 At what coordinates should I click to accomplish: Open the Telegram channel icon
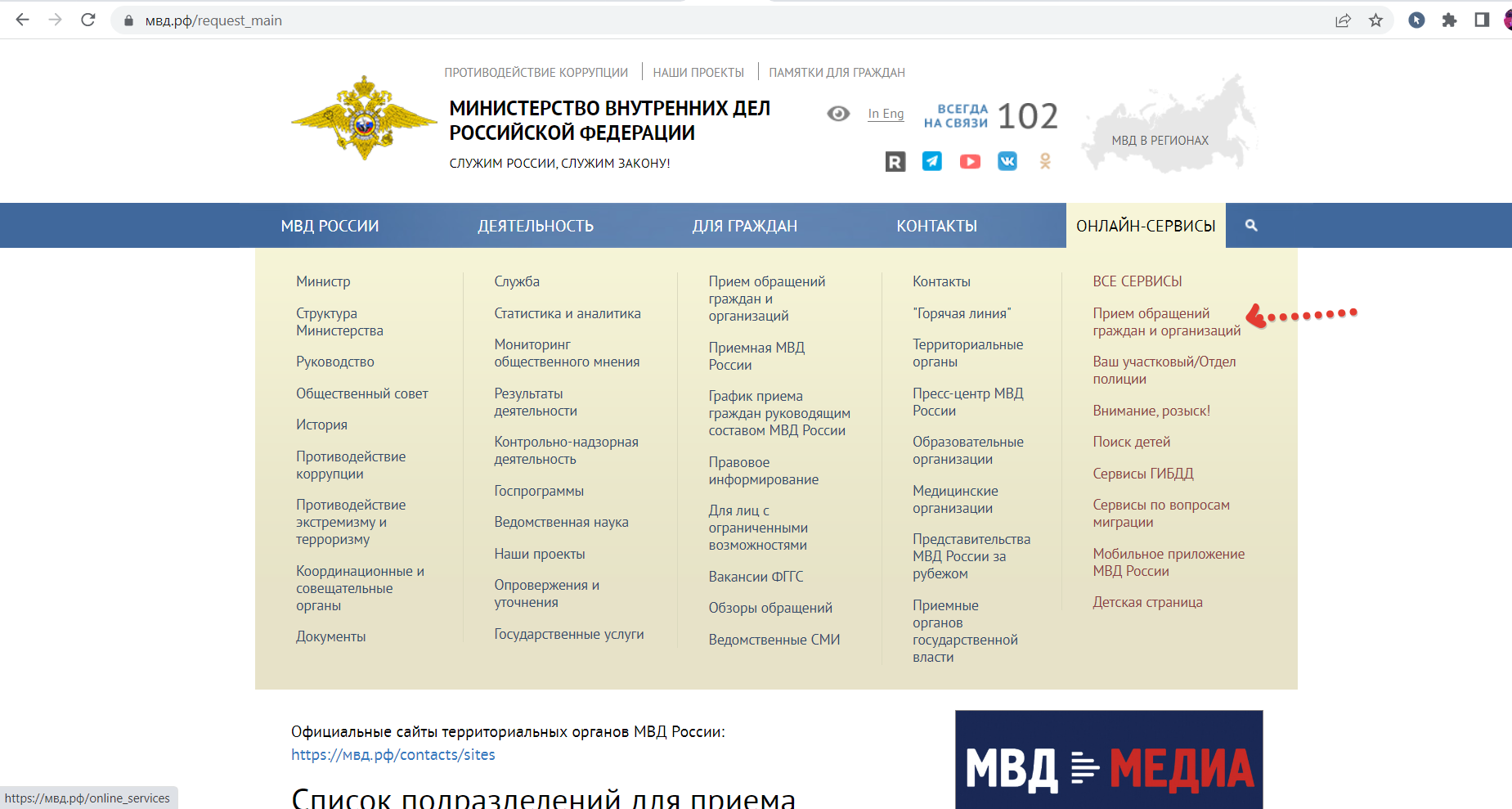tap(933, 161)
